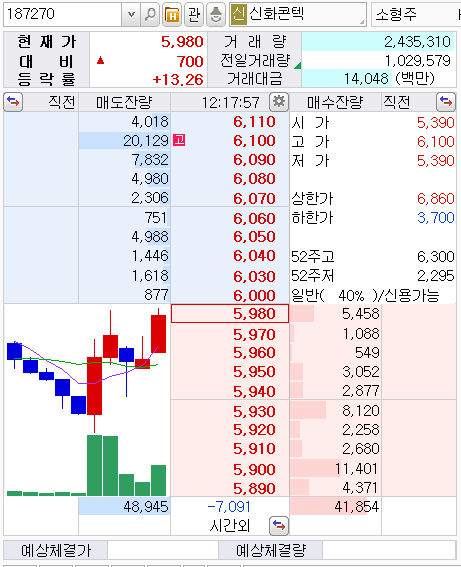Screen dimensions: 461x567
Task: Click the current price 5,980 row
Action: click(x=230, y=314)
